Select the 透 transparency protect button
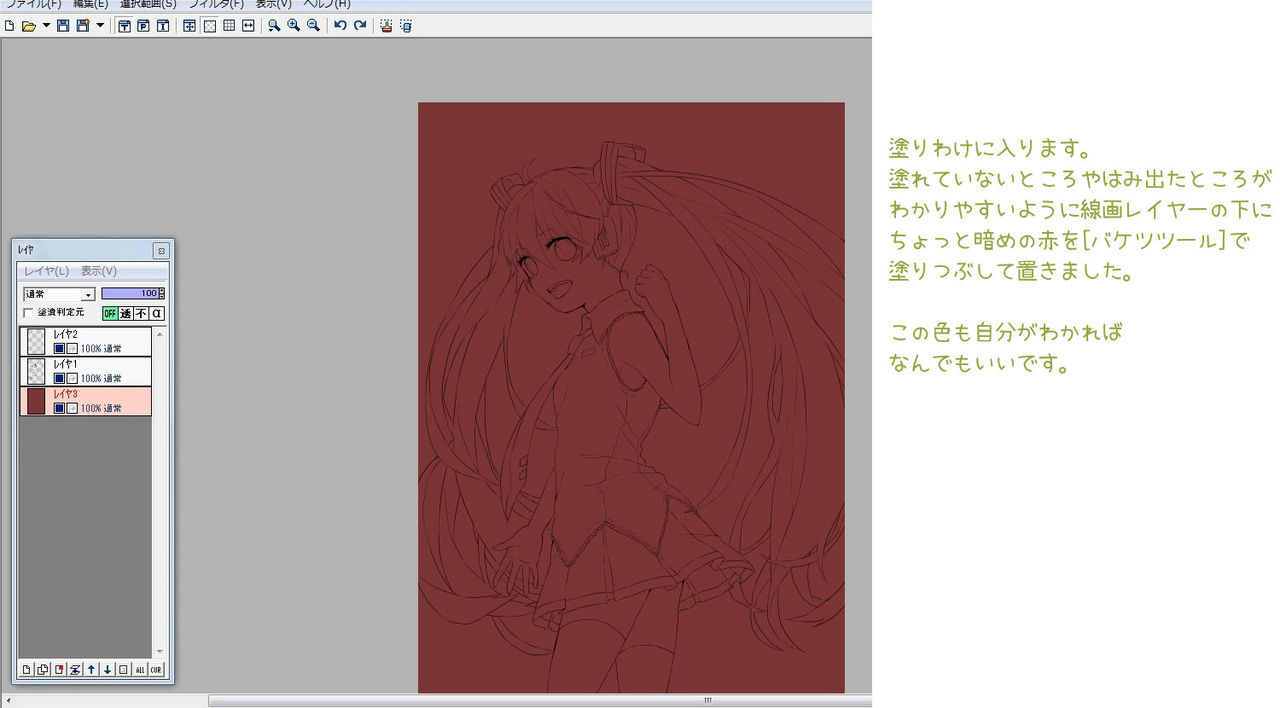Screen dimensions: 1280x708 pyautogui.click(x=126, y=313)
